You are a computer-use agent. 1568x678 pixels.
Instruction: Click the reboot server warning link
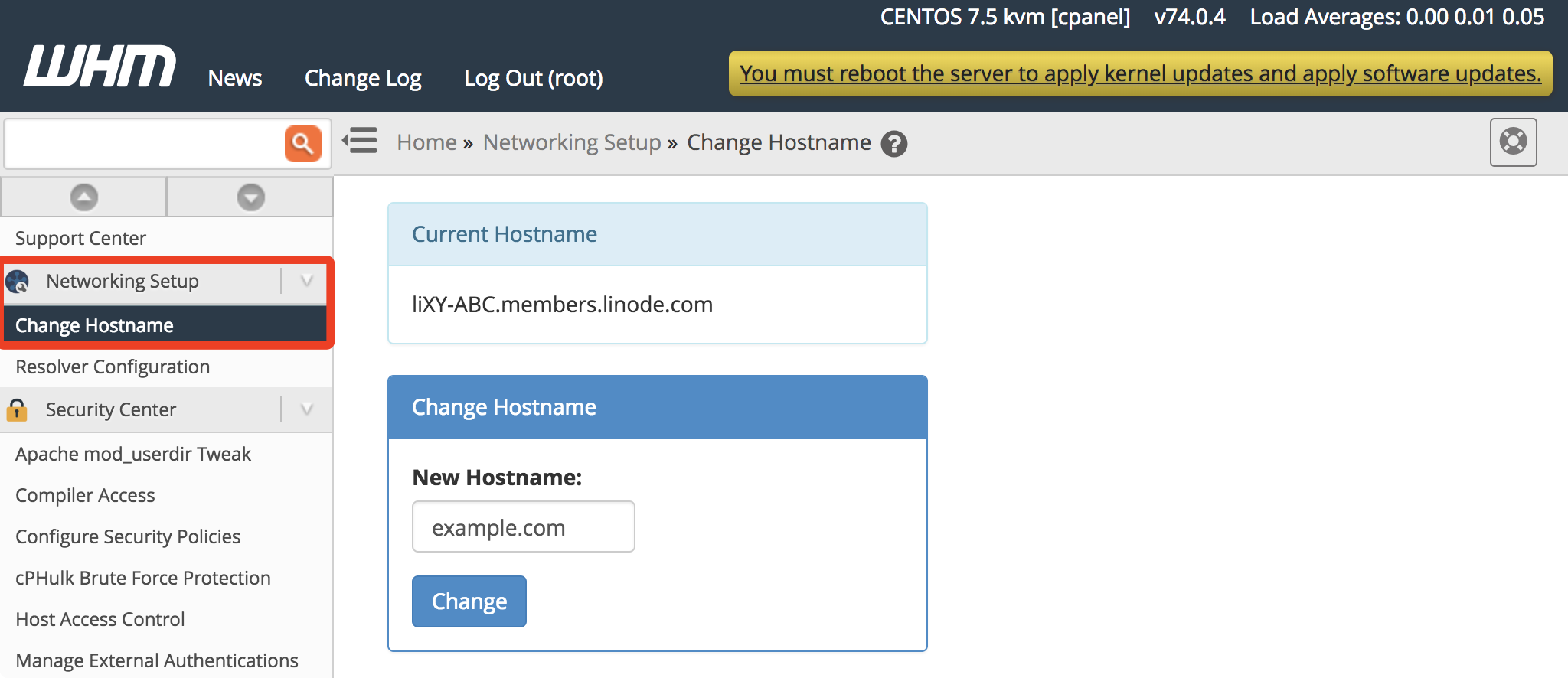(1140, 73)
